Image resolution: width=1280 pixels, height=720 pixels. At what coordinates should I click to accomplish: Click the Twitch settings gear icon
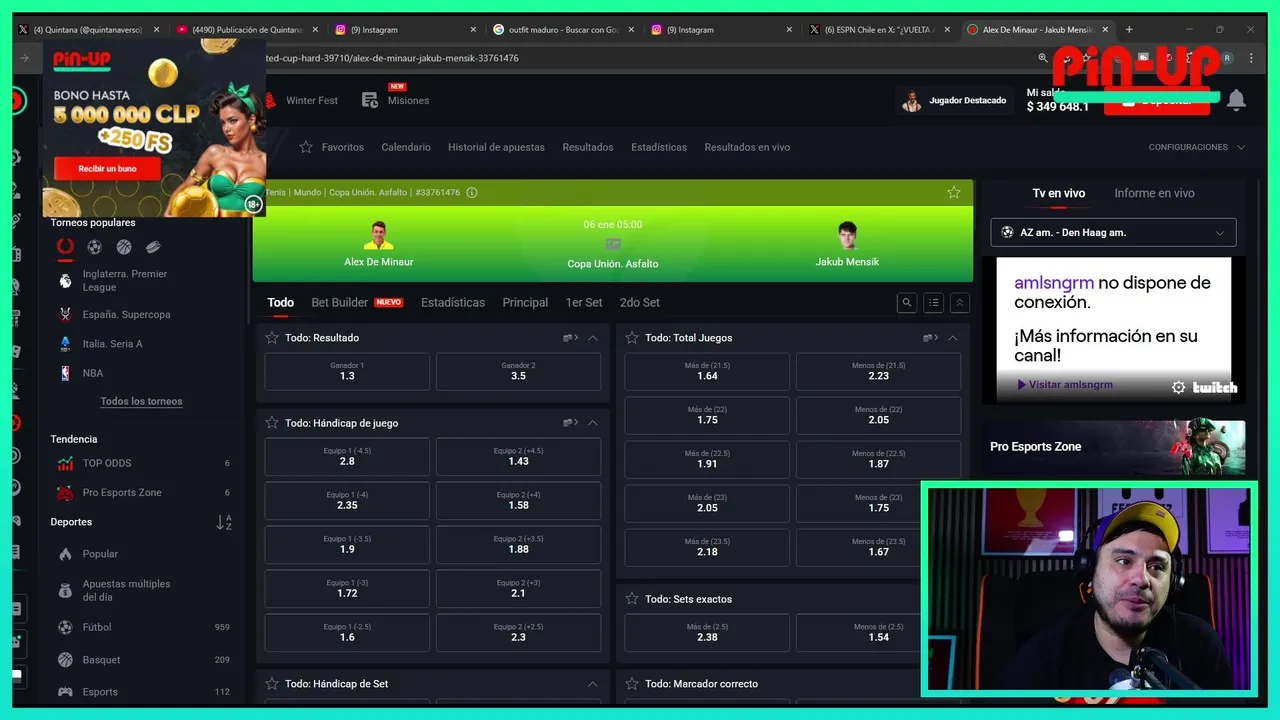pyautogui.click(x=1178, y=387)
